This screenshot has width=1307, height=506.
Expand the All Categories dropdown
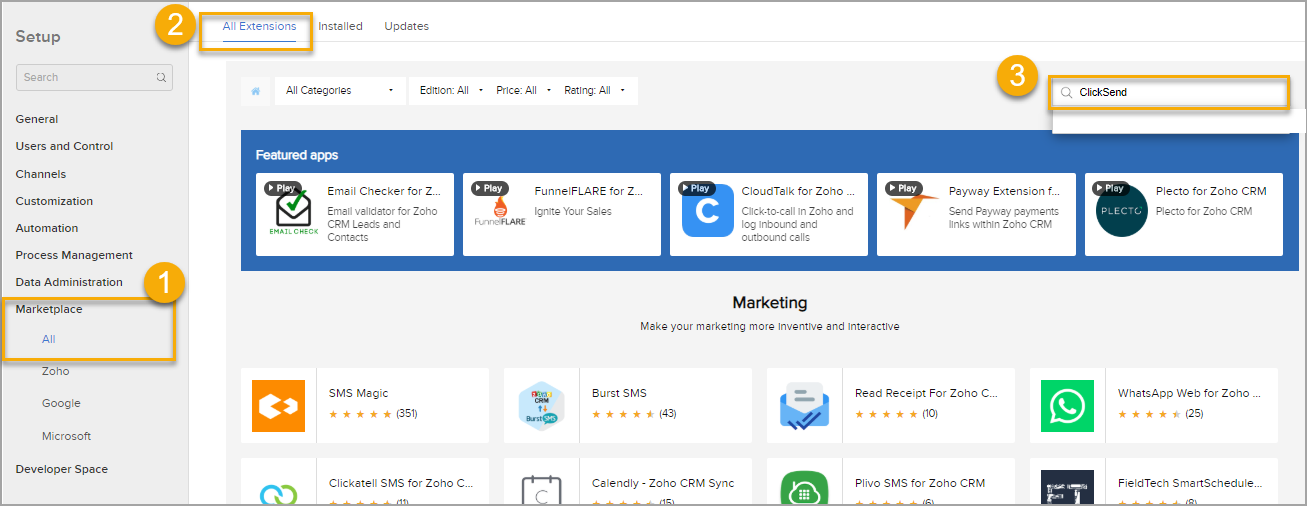click(340, 91)
